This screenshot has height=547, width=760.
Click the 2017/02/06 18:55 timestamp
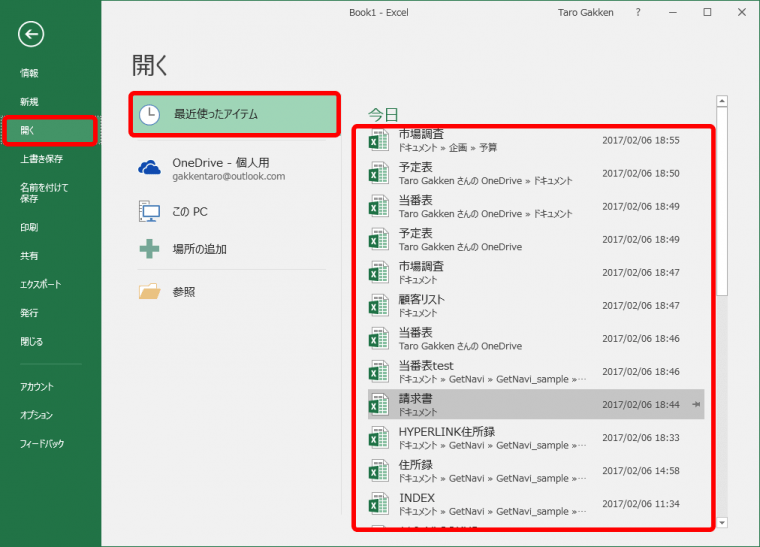pyautogui.click(x=641, y=140)
